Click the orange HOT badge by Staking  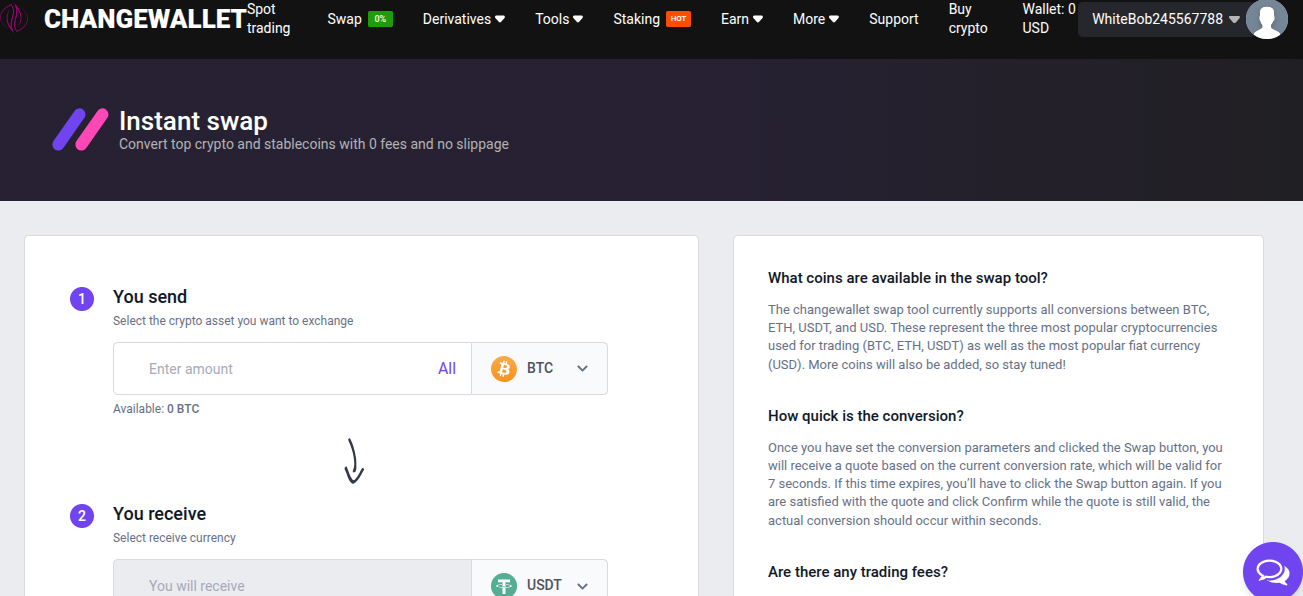(x=678, y=19)
